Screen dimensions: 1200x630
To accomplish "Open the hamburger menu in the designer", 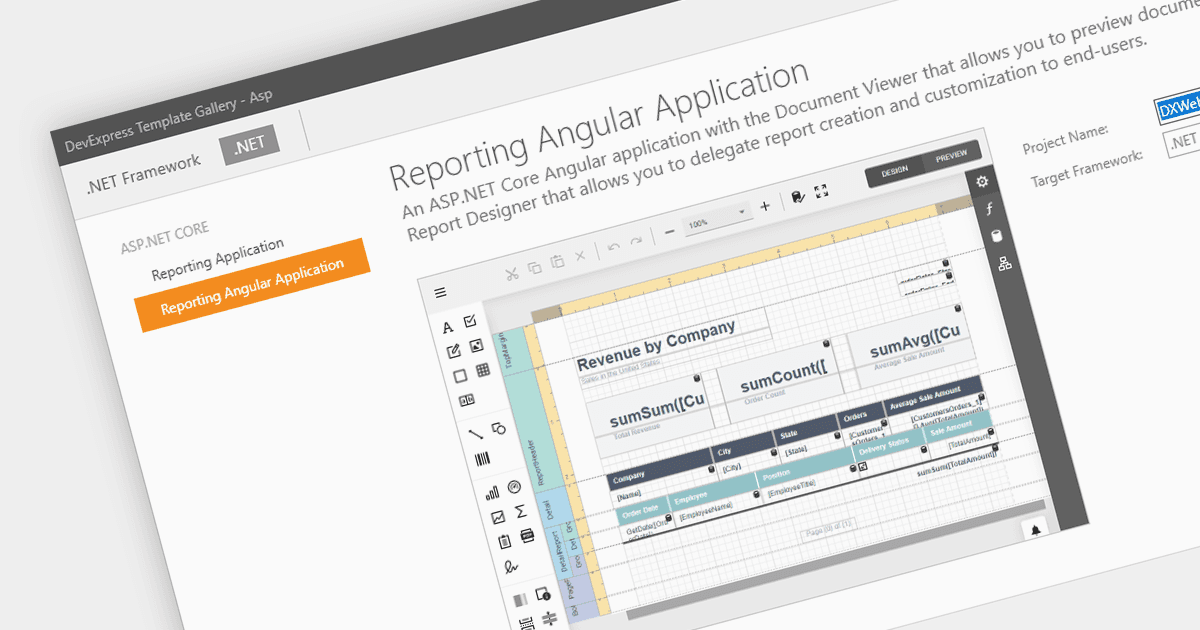I will pos(440,293).
